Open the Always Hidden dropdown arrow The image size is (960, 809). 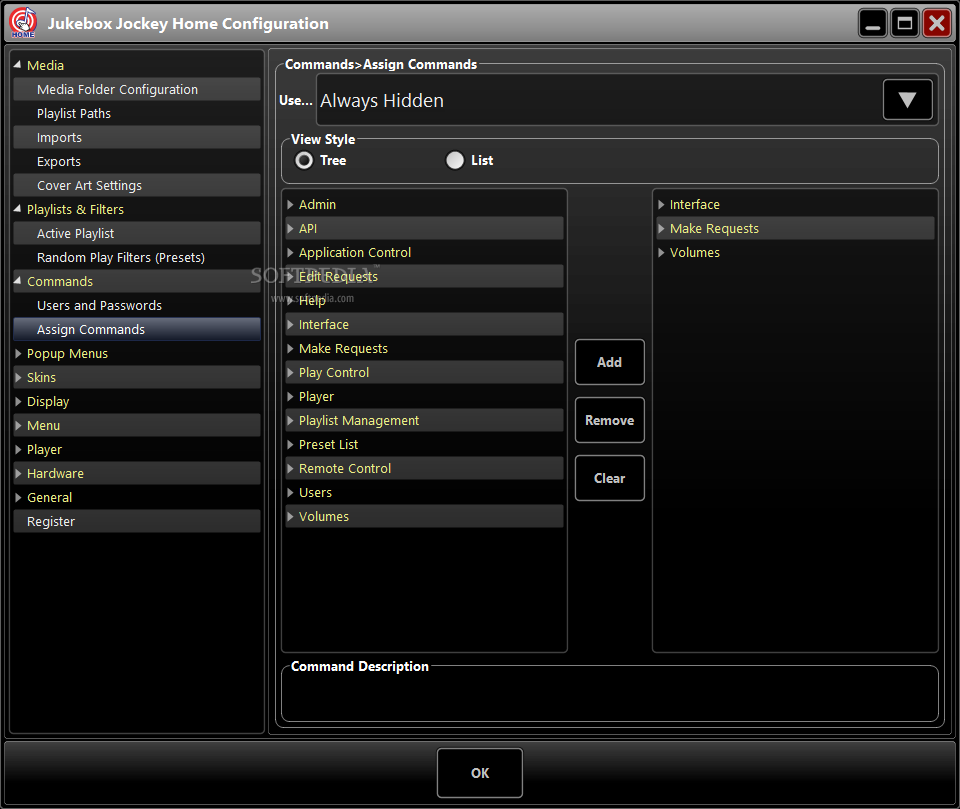[907, 100]
